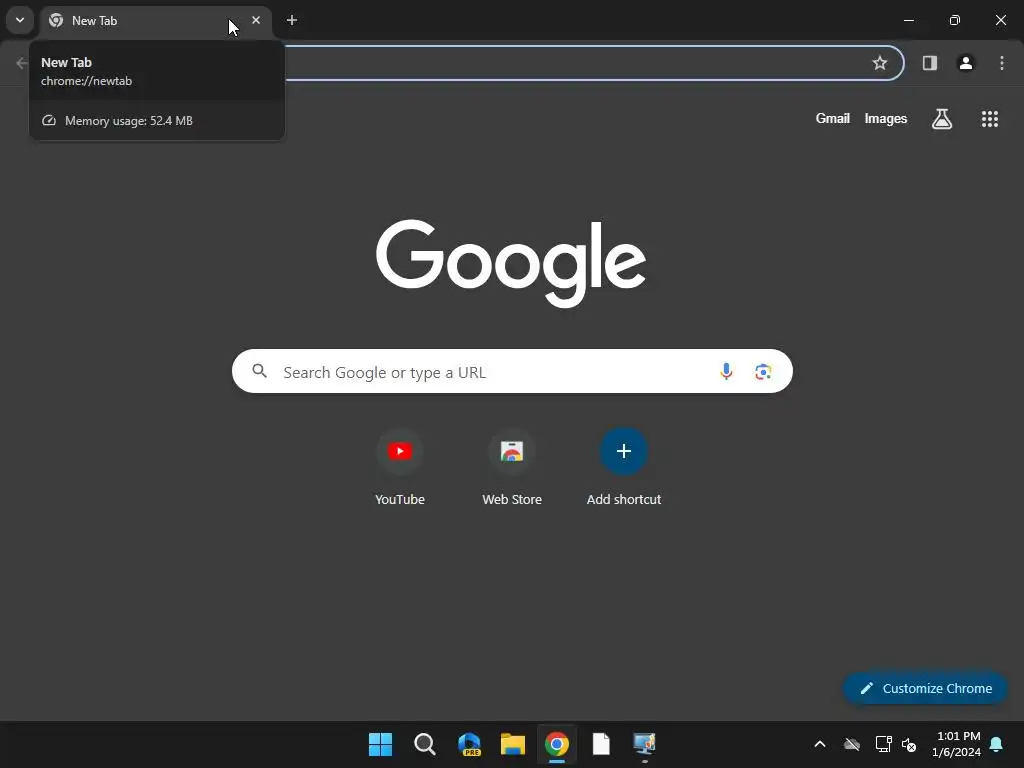
Task: Open the computer monitor taskbar app
Action: [x=645, y=744]
